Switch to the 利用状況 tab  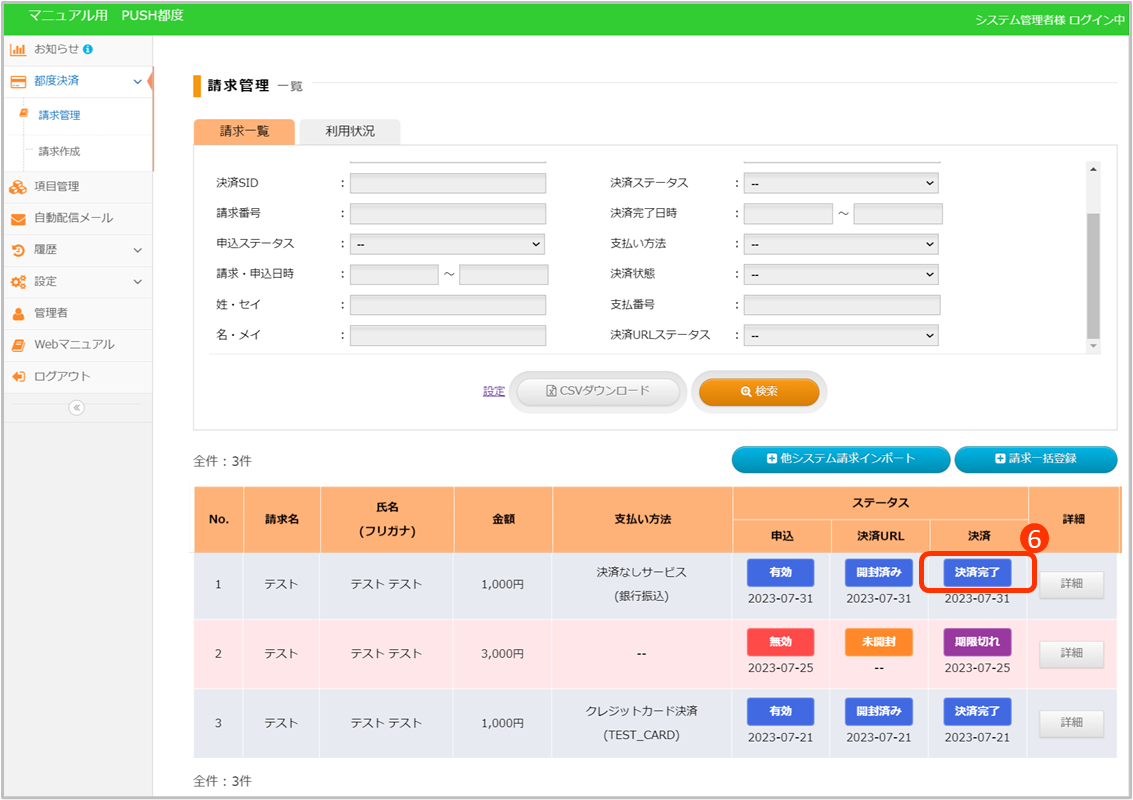pyautogui.click(x=350, y=131)
